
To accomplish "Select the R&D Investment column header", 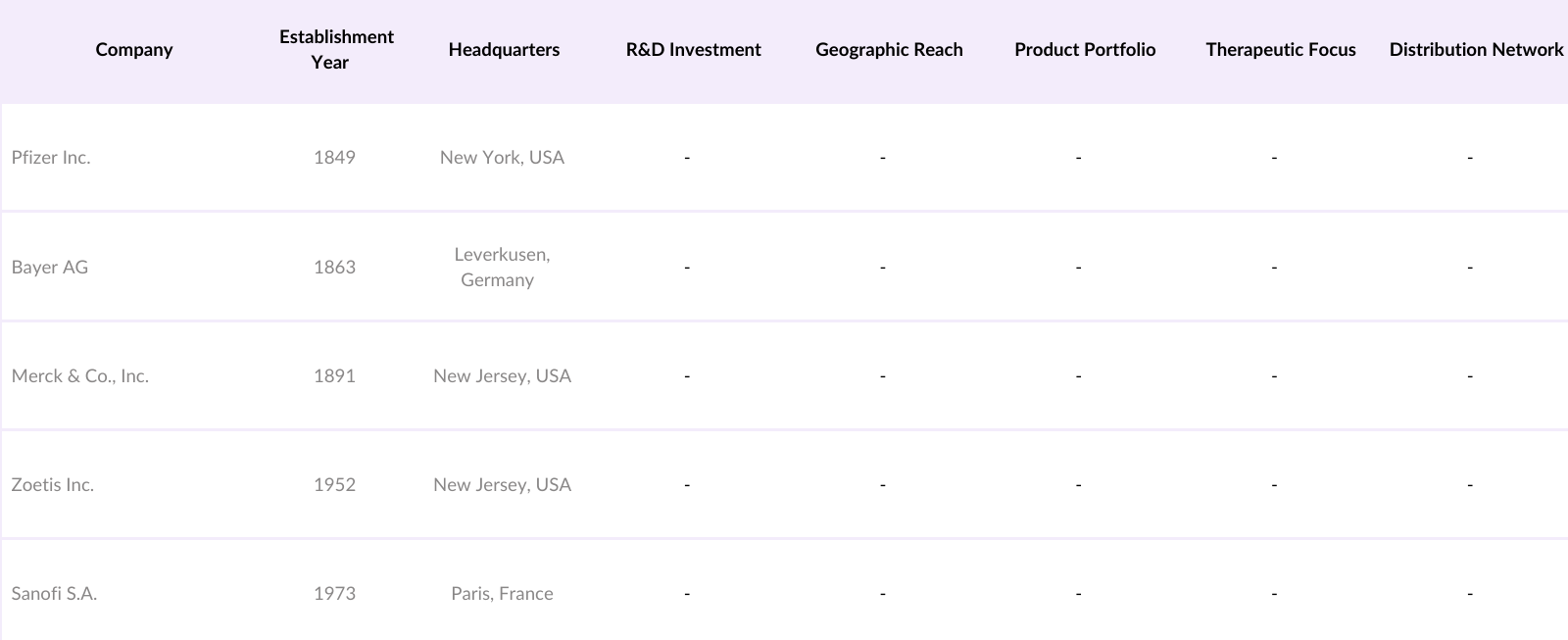I will [x=693, y=50].
